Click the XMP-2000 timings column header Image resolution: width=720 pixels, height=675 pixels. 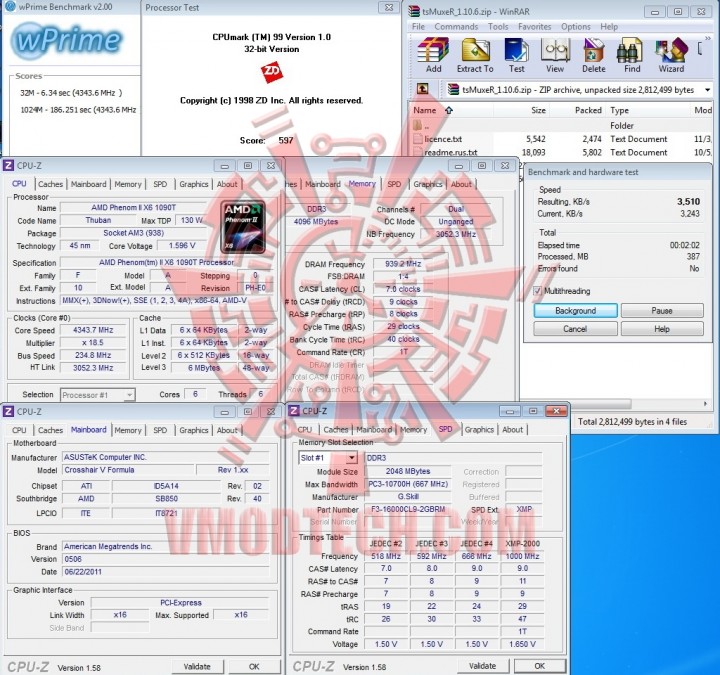pos(523,544)
